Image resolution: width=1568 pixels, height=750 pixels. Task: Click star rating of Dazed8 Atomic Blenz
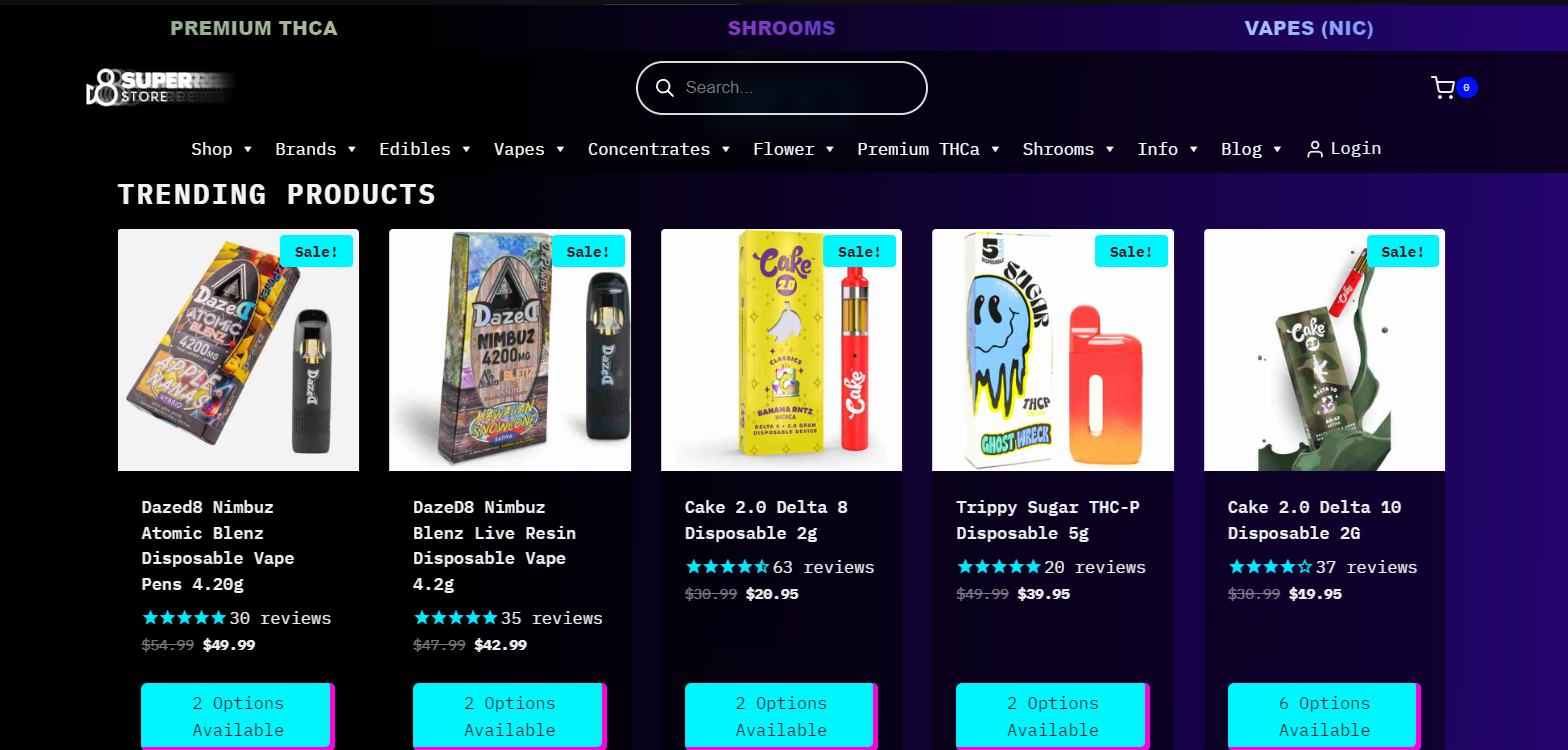(x=184, y=618)
